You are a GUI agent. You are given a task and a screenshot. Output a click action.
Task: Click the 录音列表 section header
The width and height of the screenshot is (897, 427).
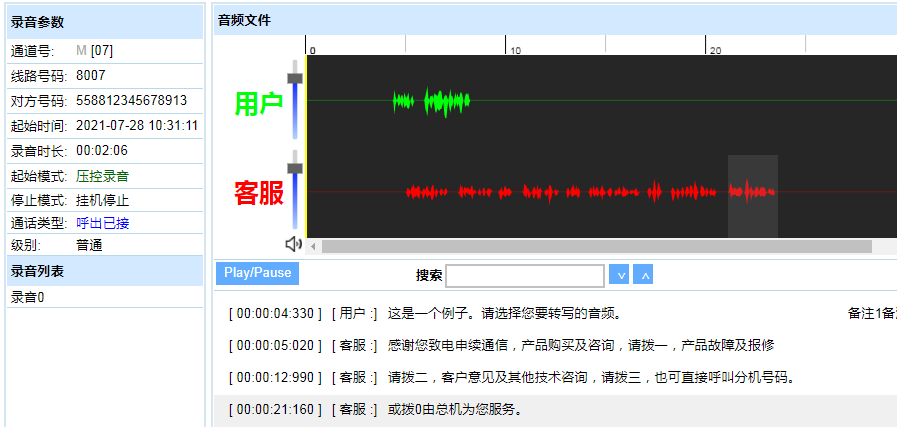pyautogui.click(x=105, y=271)
